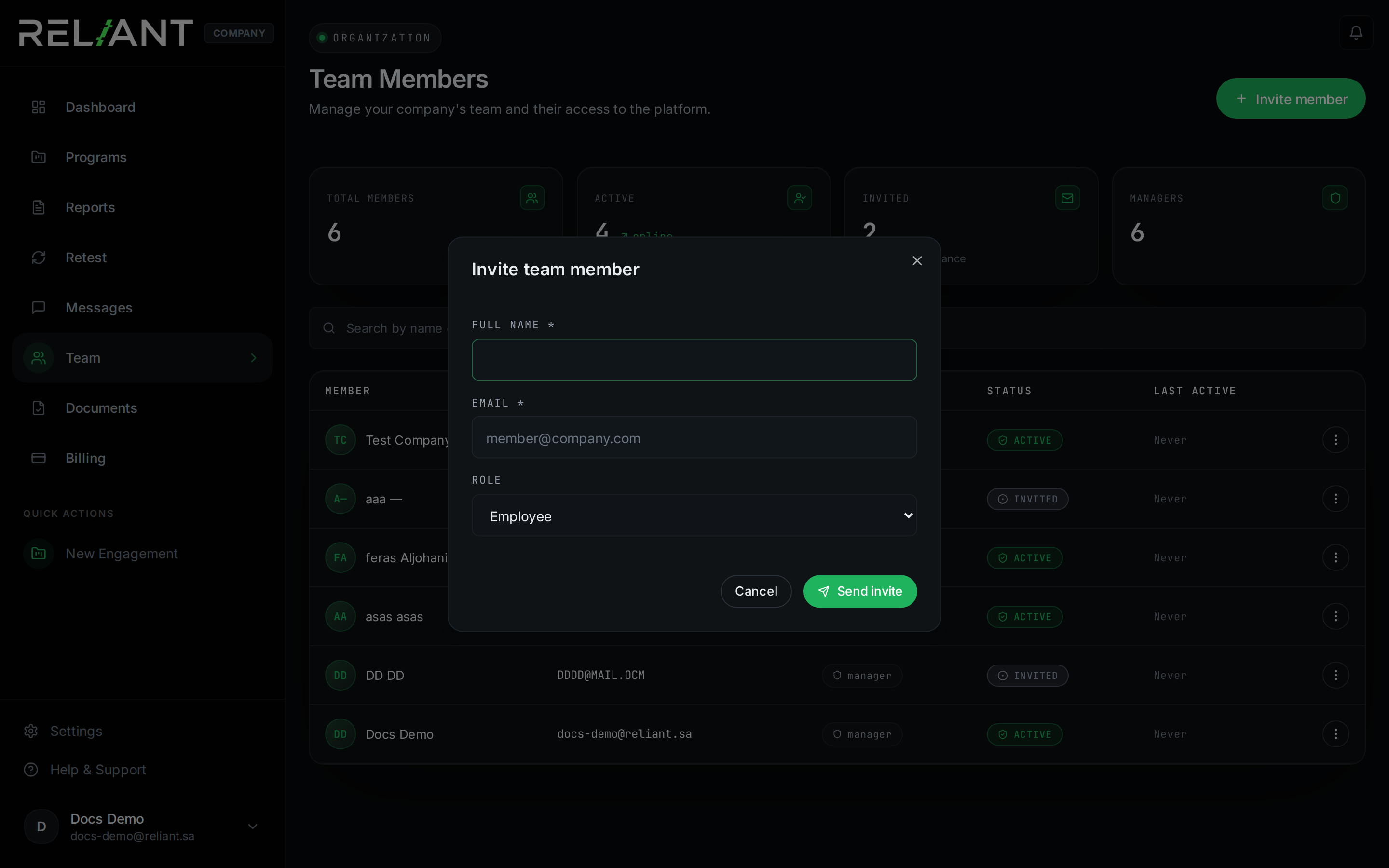
Task: Click the Retest refresh icon
Action: [x=39, y=258]
